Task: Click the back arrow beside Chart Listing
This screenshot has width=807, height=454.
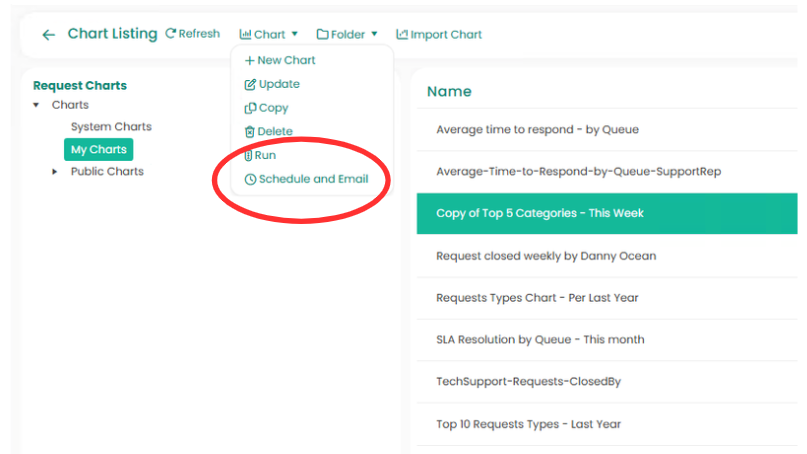Action: (48, 35)
